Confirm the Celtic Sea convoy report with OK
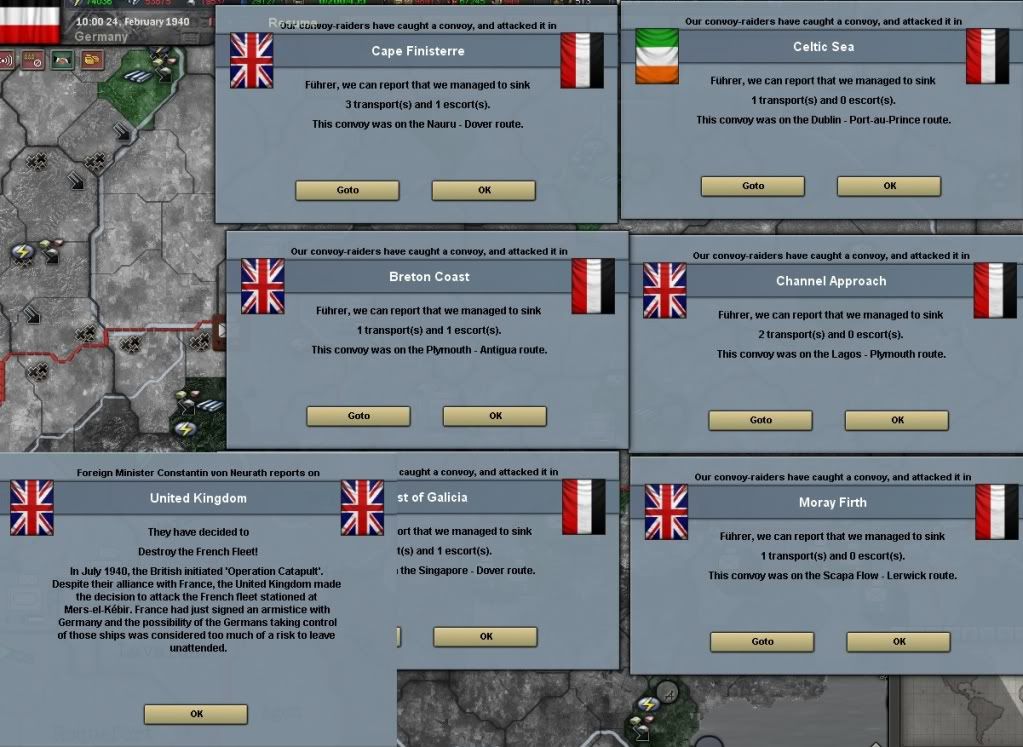This screenshot has height=747, width=1023. (889, 186)
